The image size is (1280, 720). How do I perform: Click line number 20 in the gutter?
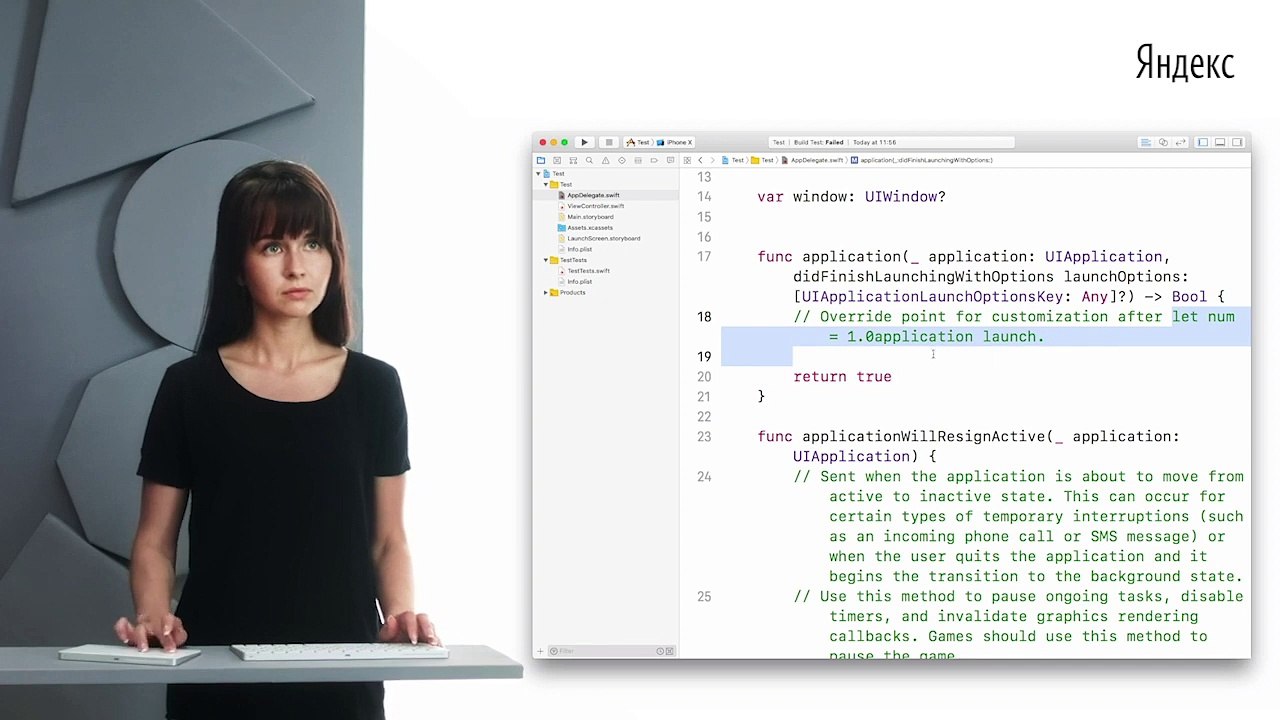tap(705, 377)
